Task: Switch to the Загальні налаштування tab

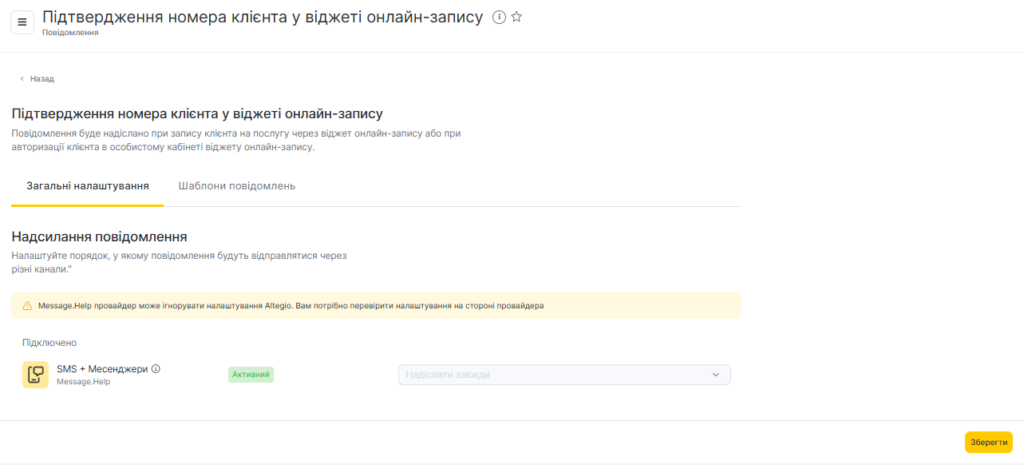Action: pyautogui.click(x=87, y=186)
